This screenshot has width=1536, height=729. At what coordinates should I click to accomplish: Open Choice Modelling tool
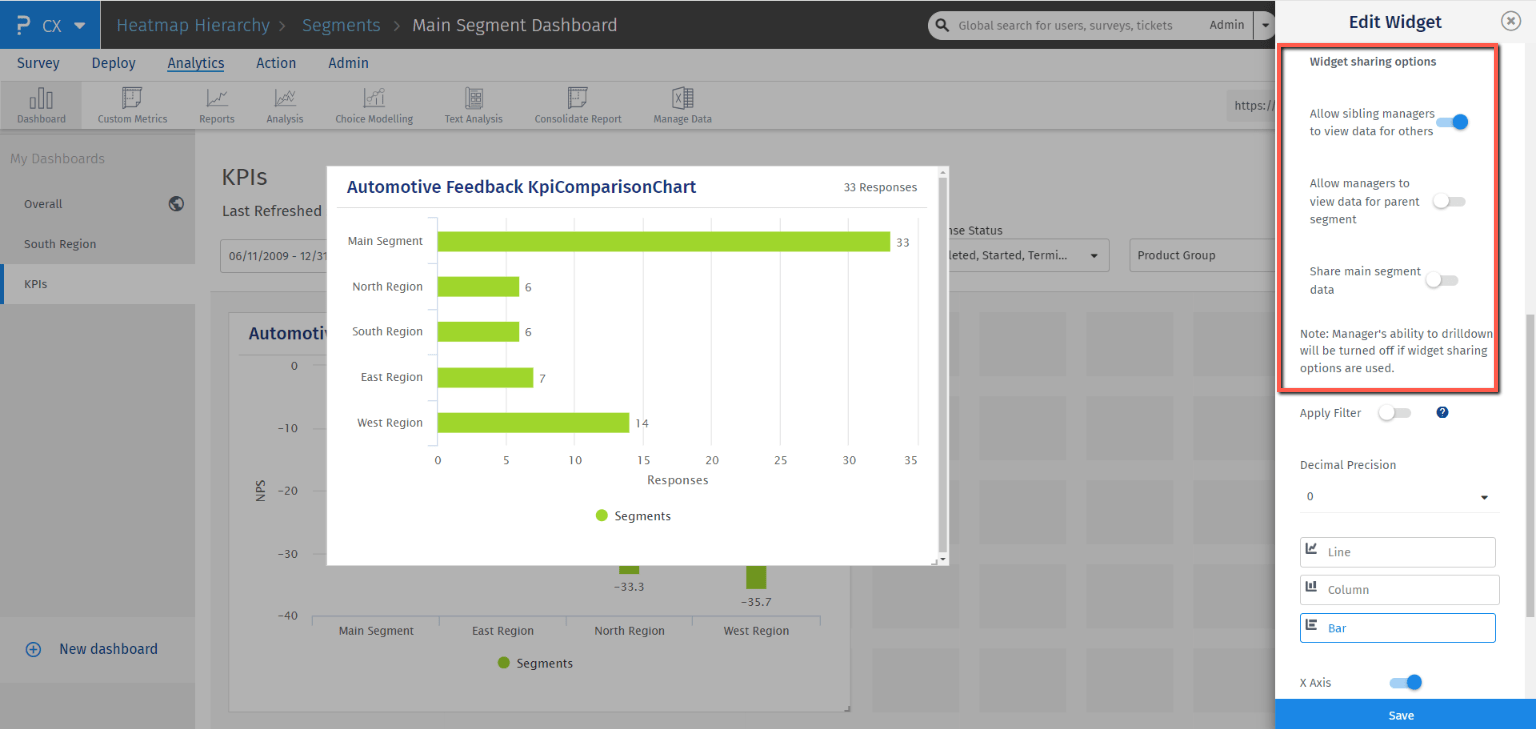tap(374, 105)
